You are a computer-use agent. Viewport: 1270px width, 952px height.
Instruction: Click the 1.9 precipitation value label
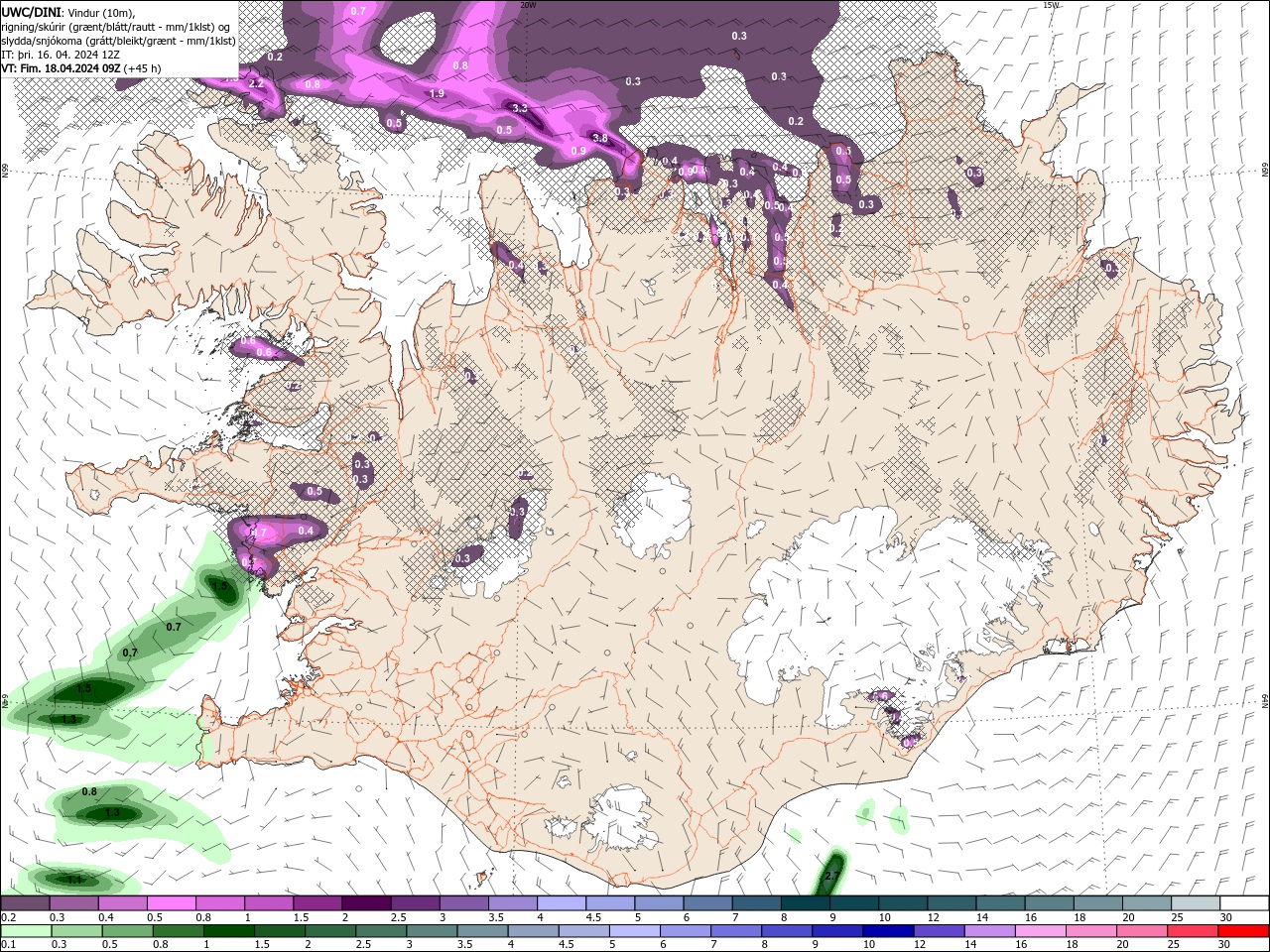[x=437, y=93]
